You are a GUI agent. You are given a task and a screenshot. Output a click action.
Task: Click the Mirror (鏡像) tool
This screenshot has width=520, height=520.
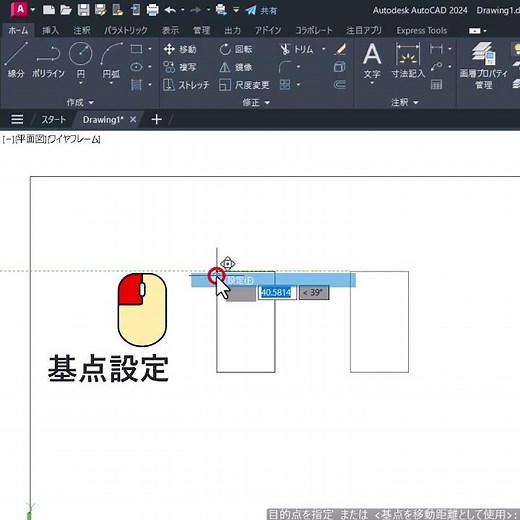click(236, 67)
